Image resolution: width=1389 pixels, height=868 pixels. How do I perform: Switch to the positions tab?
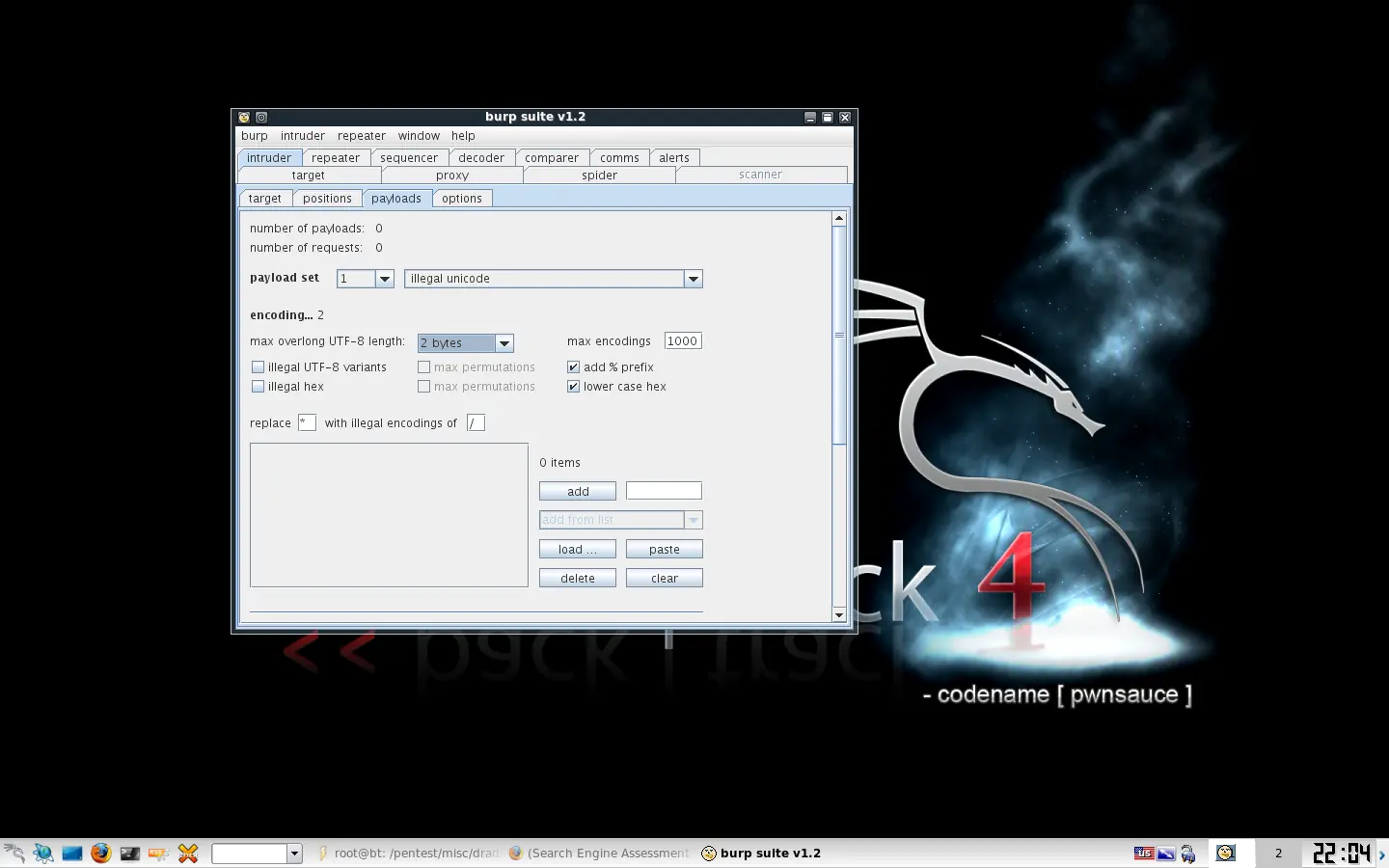(x=327, y=199)
